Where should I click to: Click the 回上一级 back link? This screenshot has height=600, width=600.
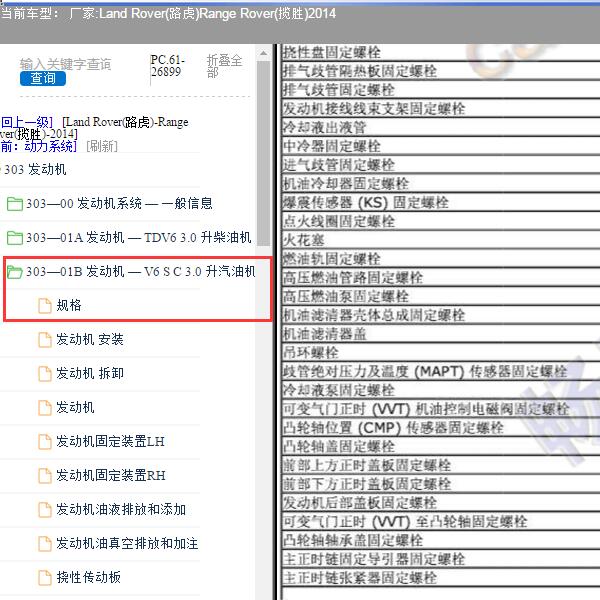pos(26,122)
